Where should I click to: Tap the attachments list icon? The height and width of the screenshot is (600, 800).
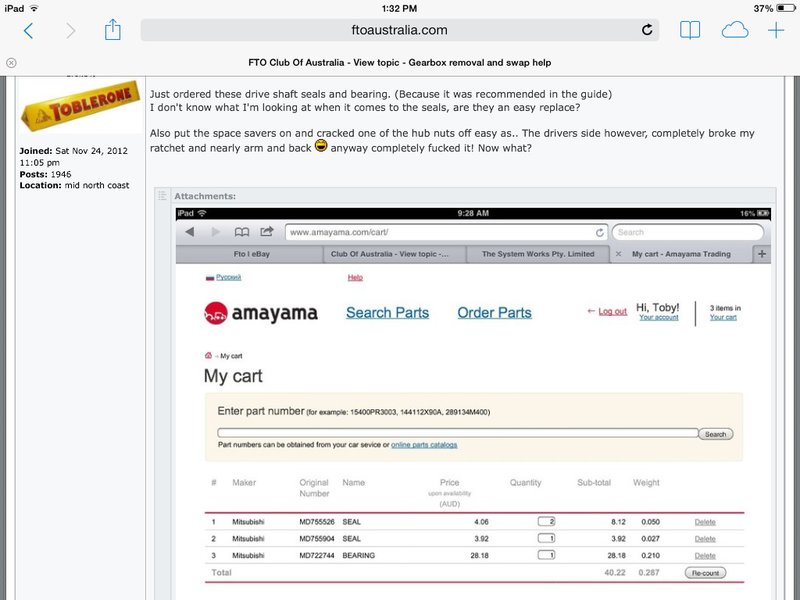162,195
